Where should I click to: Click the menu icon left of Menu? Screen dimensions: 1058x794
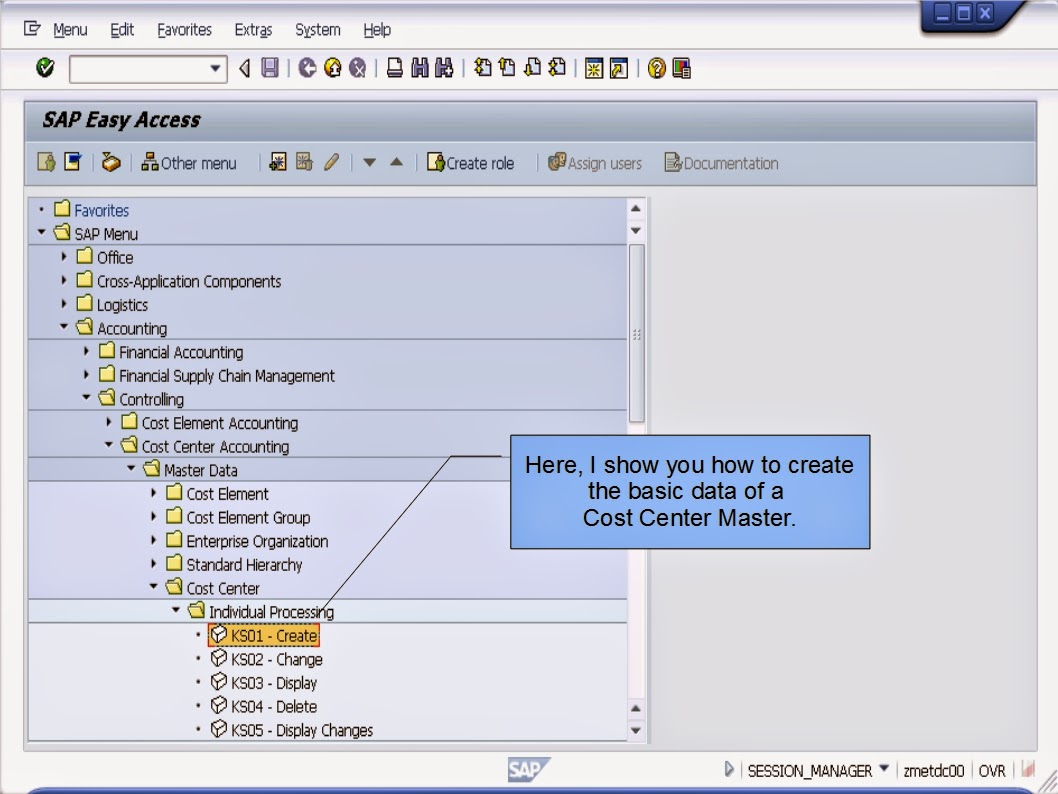pyautogui.click(x=32, y=29)
